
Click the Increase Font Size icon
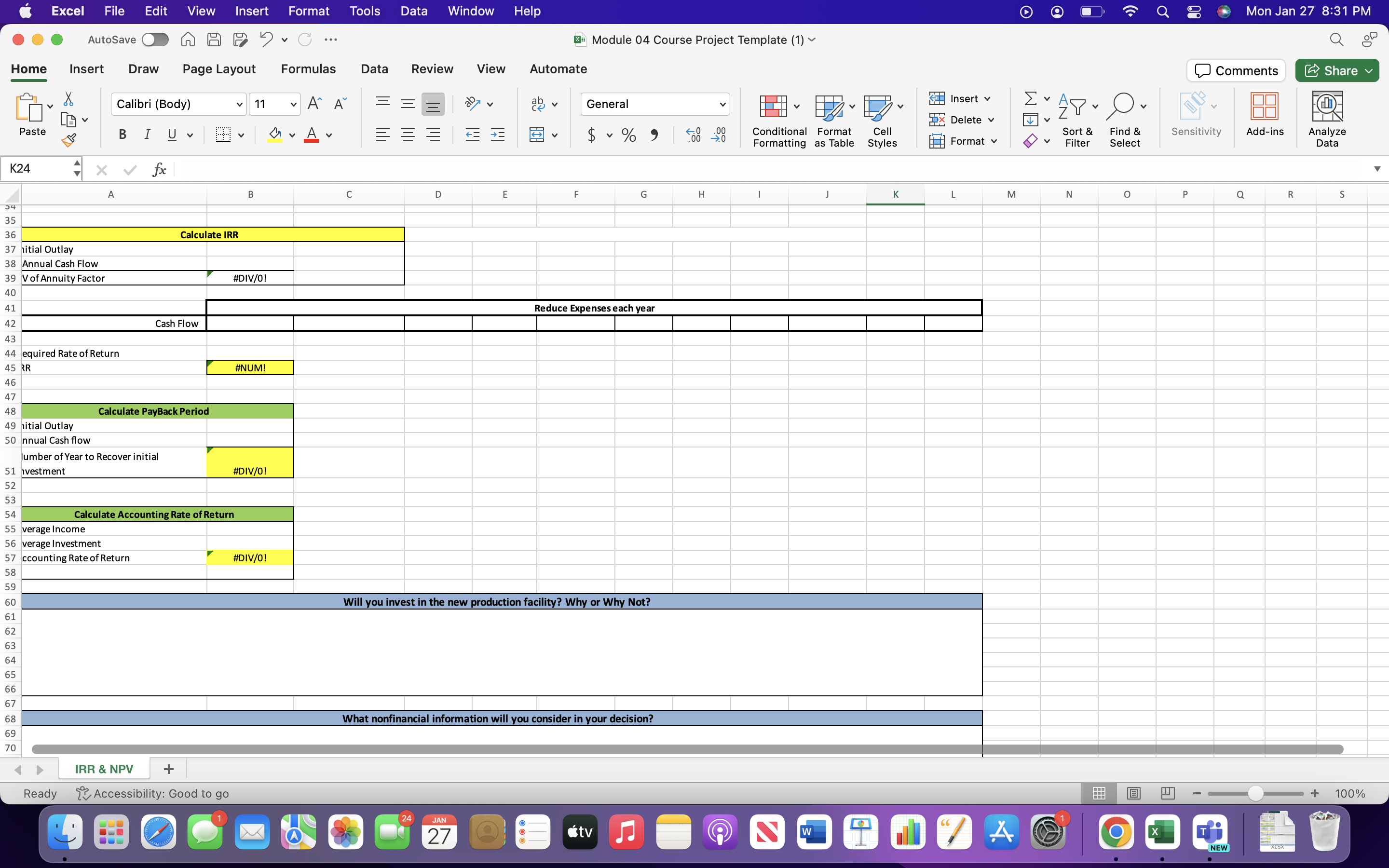point(314,104)
